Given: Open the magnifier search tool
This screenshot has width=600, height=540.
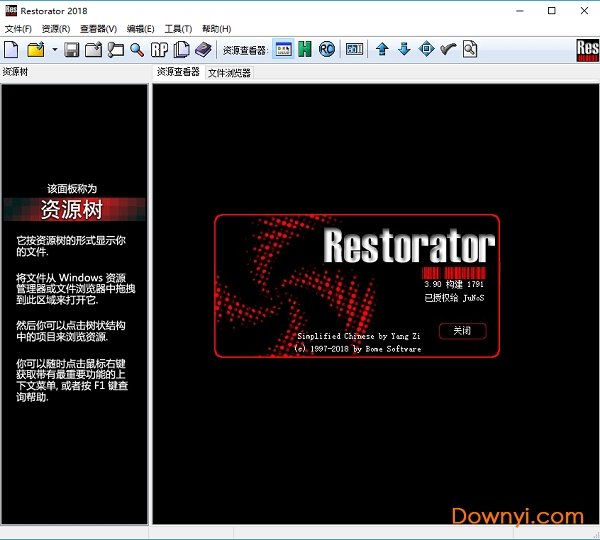Looking at the screenshot, I should [x=137, y=49].
